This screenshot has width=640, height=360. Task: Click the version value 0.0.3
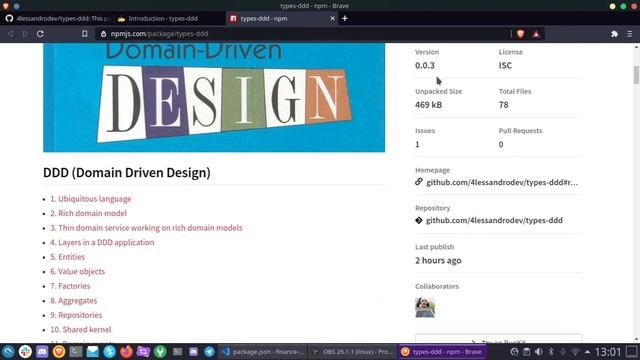[x=425, y=65]
